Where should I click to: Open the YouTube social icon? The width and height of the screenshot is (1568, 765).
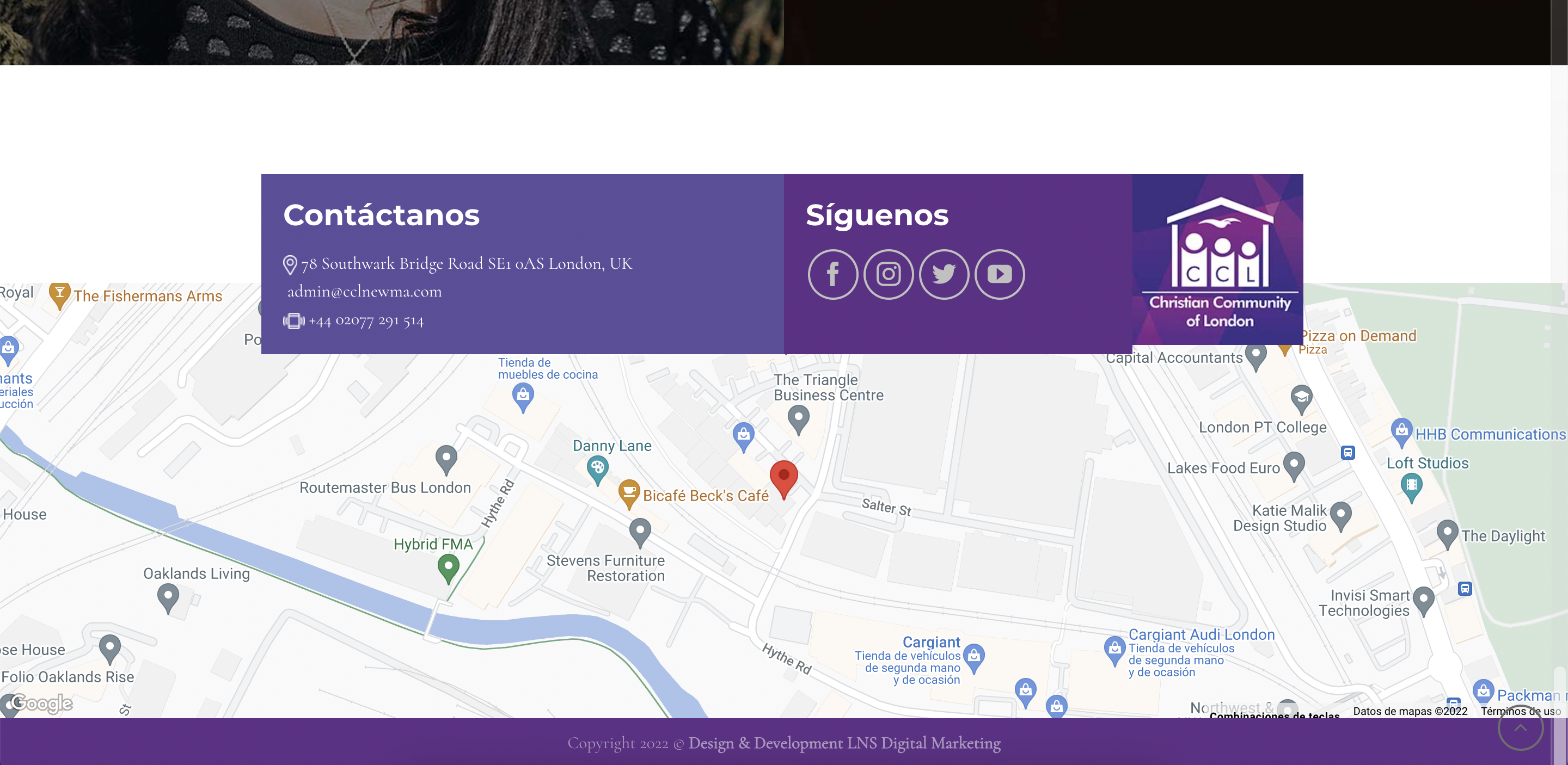coord(1000,274)
